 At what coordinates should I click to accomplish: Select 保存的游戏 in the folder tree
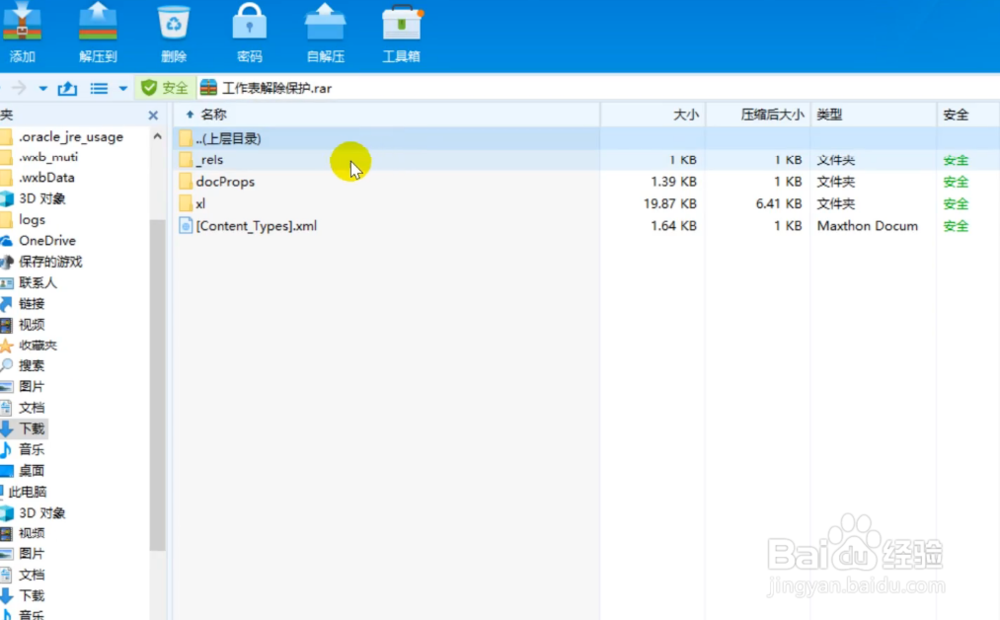coord(50,262)
